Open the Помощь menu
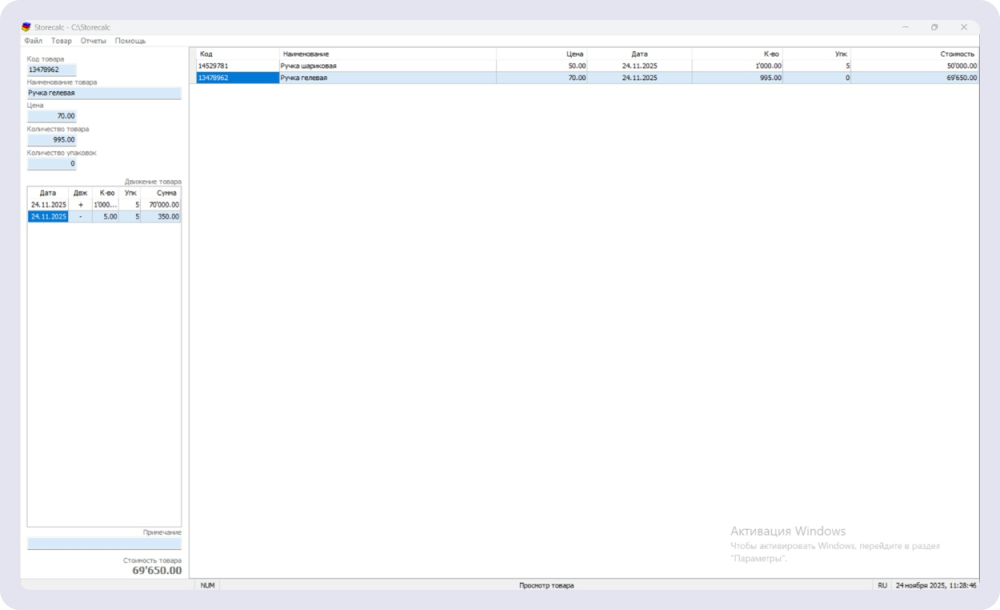 130,41
